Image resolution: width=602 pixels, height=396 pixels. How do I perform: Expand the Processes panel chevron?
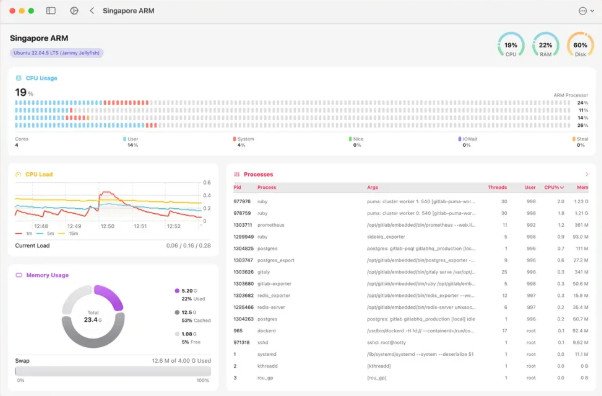(587, 174)
